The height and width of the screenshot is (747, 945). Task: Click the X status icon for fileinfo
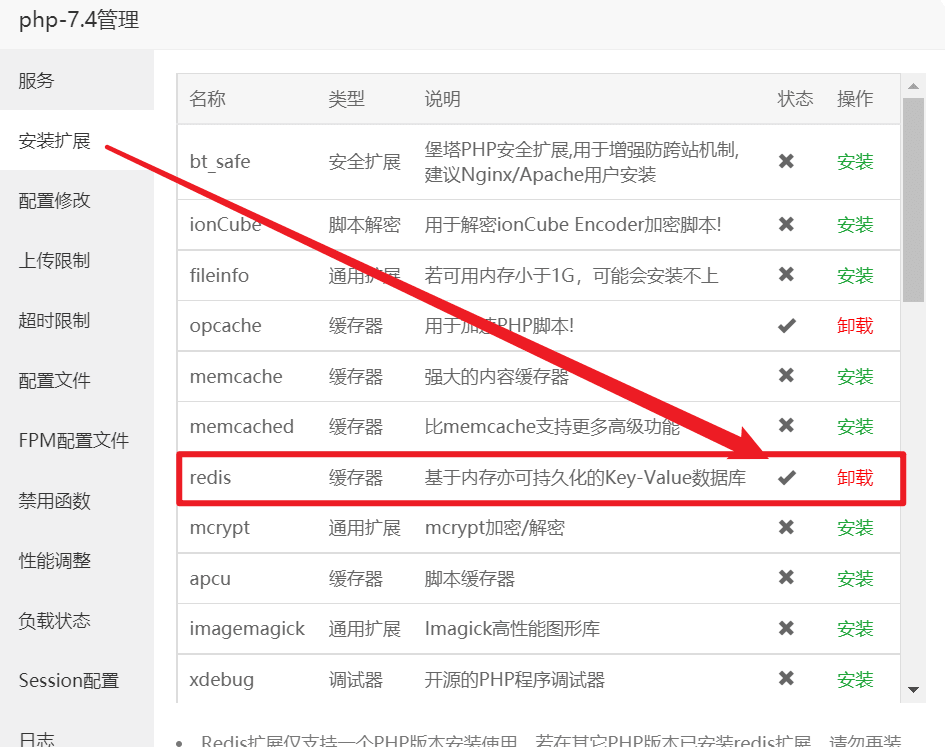click(x=786, y=275)
